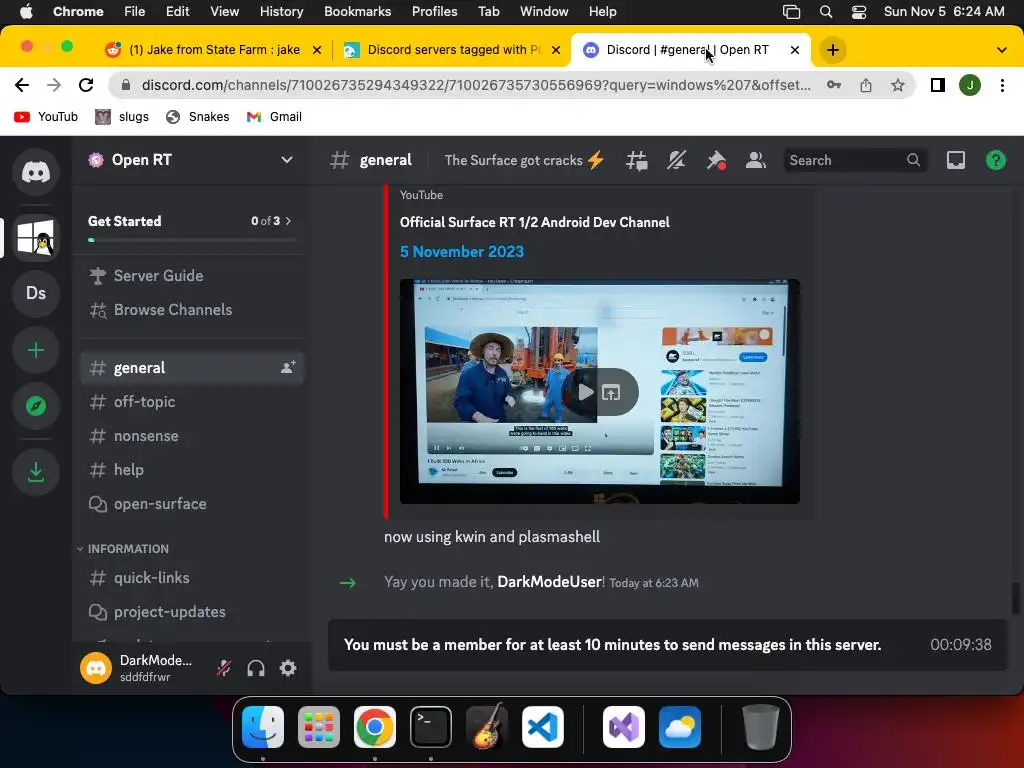Open the History menu in menu bar

[x=281, y=11]
